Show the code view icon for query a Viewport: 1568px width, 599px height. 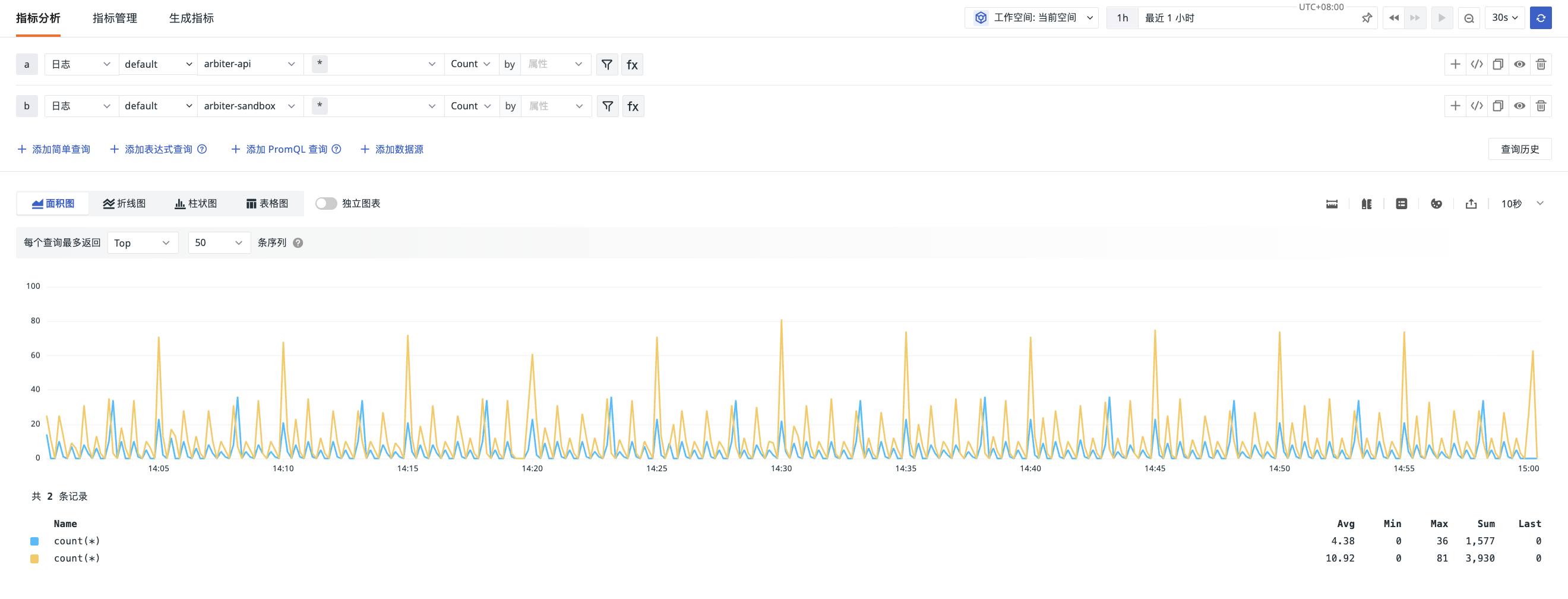(1477, 64)
